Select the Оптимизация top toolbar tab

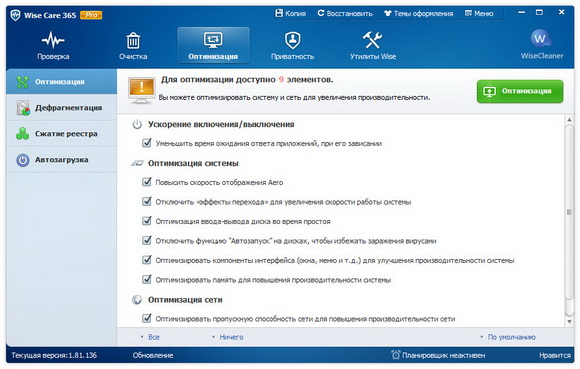[213, 45]
